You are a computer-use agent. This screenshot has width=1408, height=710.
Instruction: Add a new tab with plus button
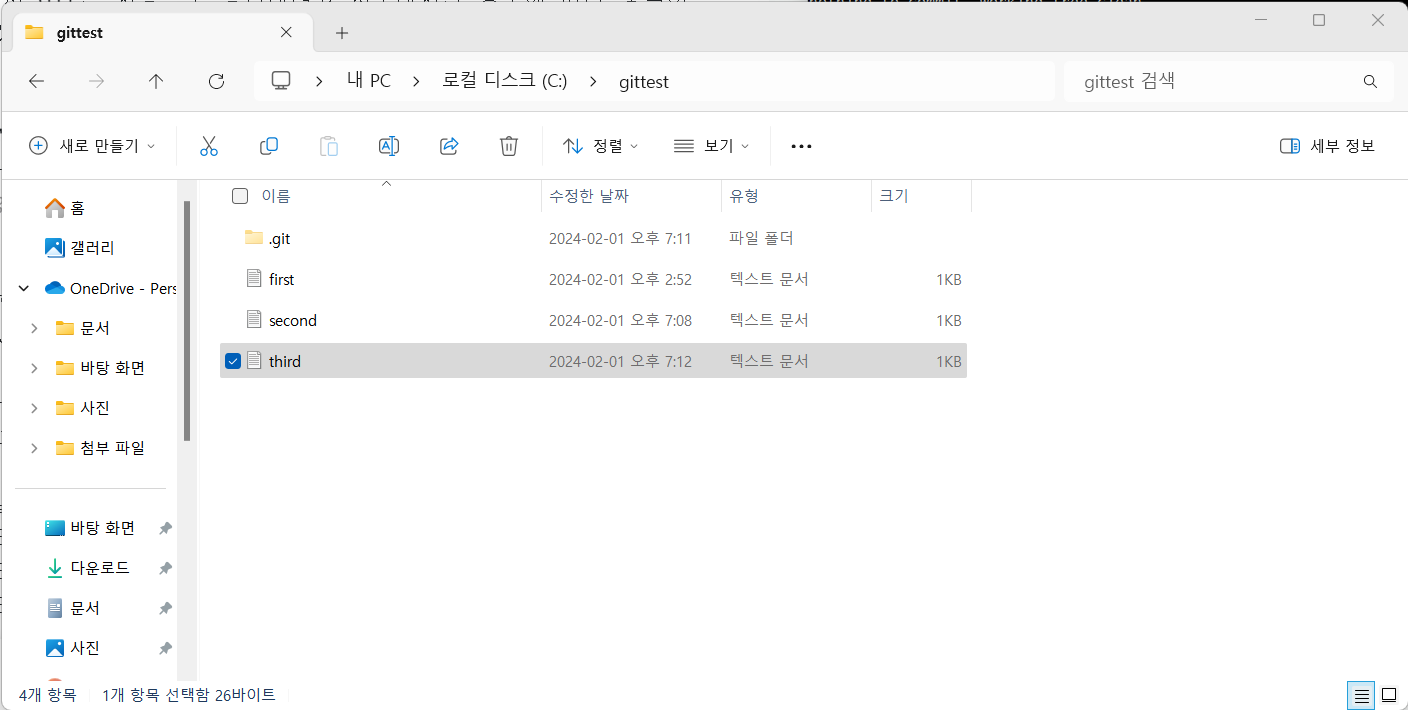tap(342, 33)
